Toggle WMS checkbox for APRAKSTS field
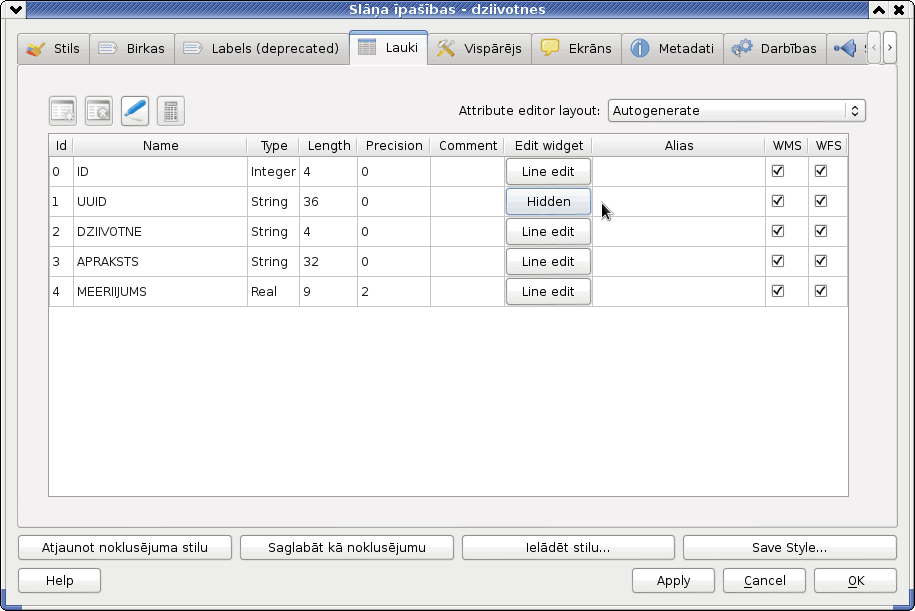915x611 pixels. (778, 261)
